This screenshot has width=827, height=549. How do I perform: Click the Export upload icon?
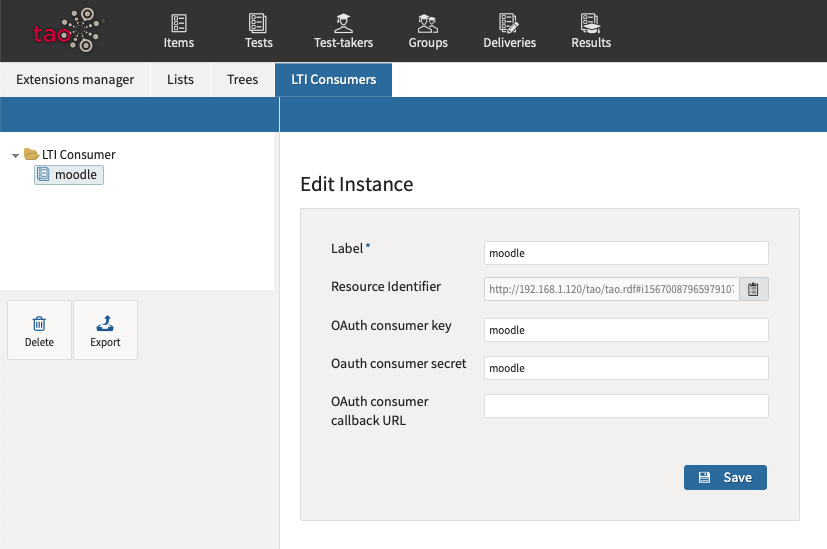tap(105, 323)
